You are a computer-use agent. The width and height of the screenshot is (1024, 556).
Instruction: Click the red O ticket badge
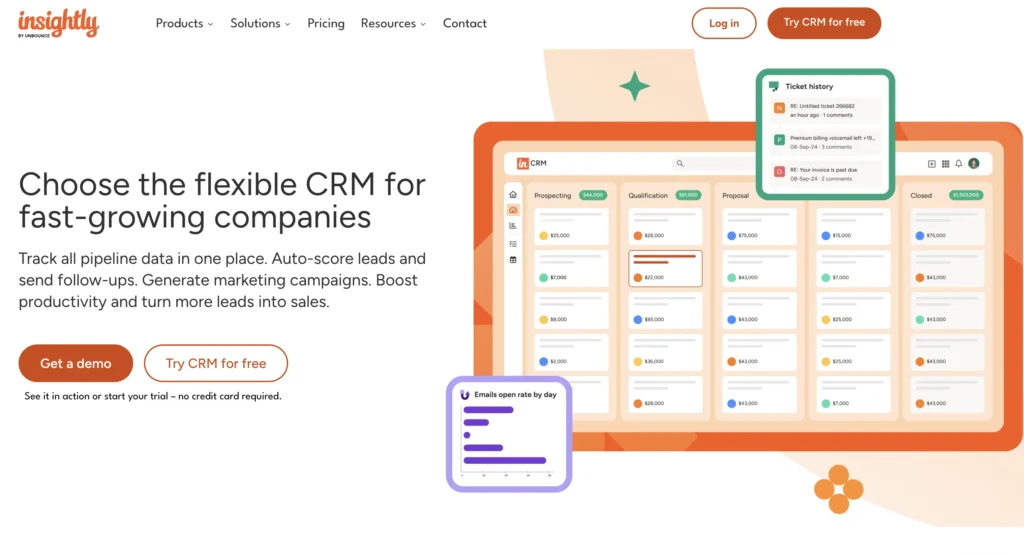coord(779,172)
